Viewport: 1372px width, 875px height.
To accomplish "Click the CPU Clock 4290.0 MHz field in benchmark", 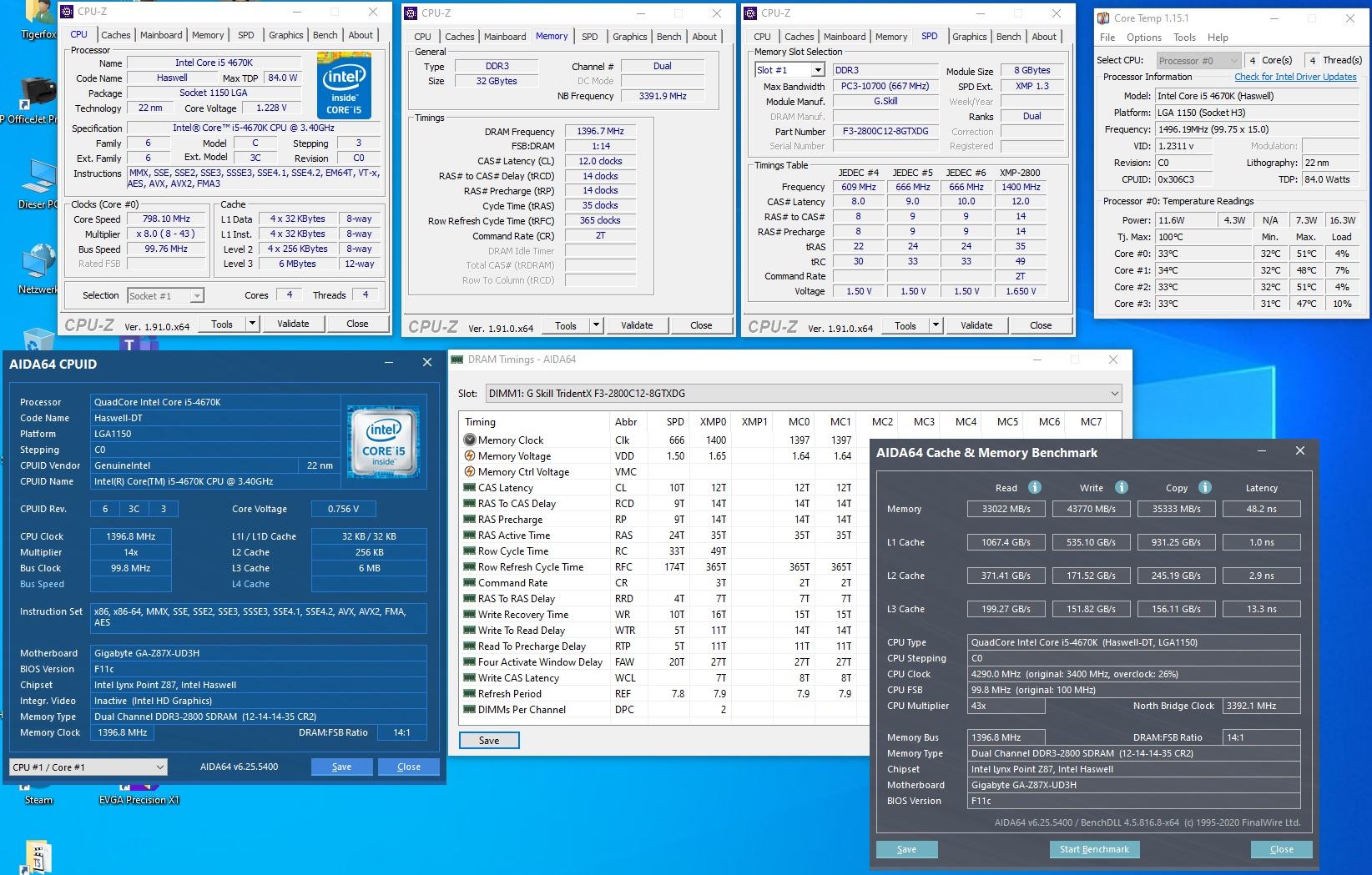I will (x=1134, y=674).
